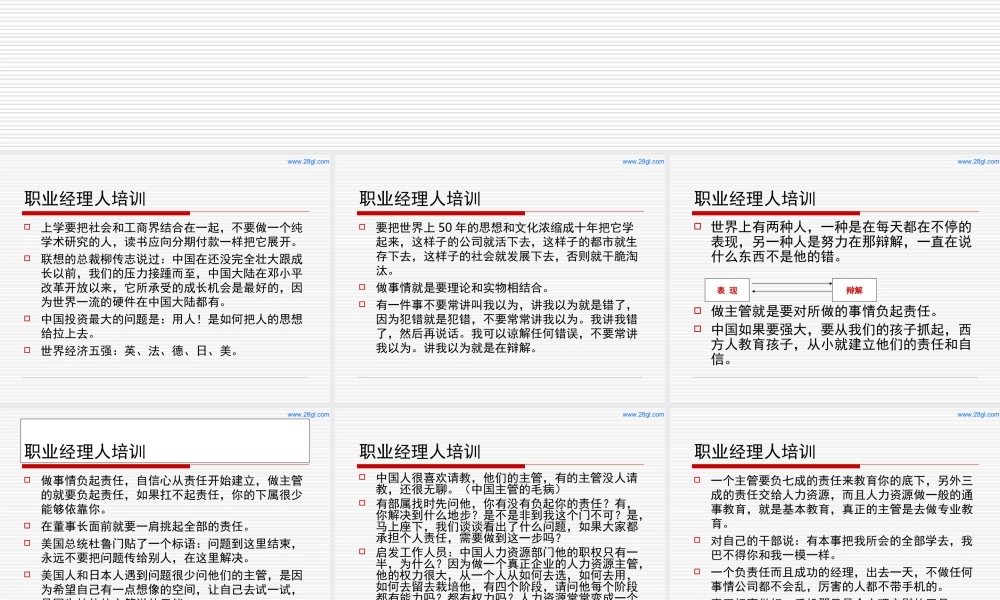Click the red bullet beside 世界经济五强 text

pos(28,350)
